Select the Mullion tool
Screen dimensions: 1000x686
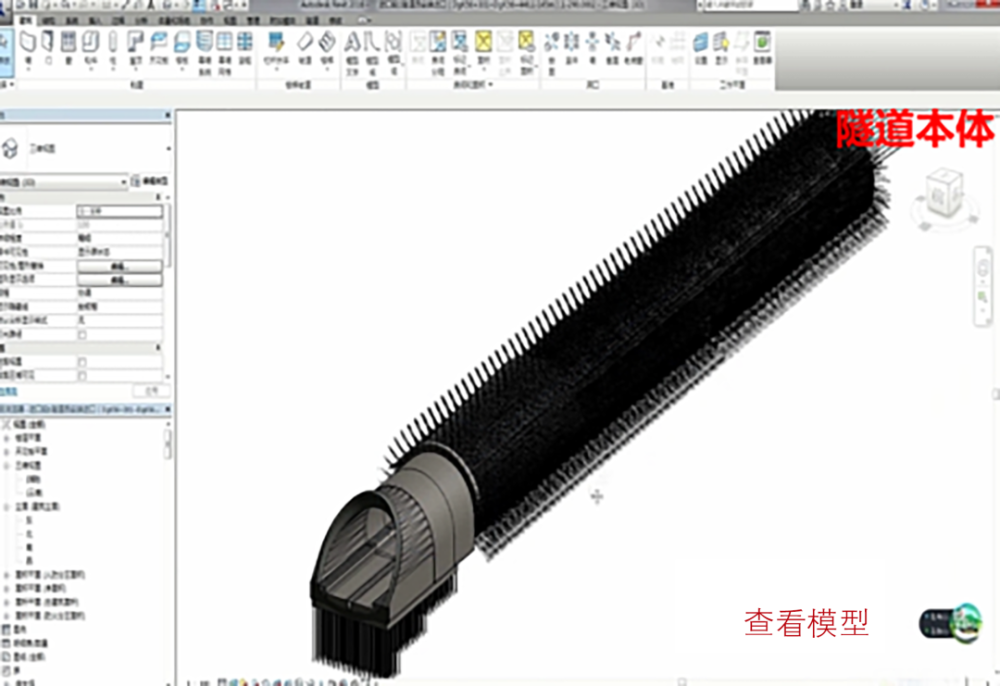pos(245,47)
